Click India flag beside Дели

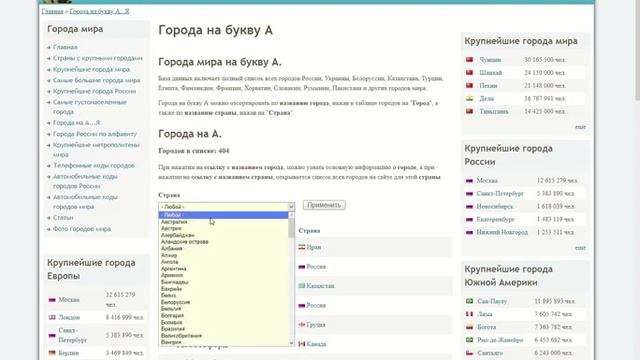[x=469, y=98]
